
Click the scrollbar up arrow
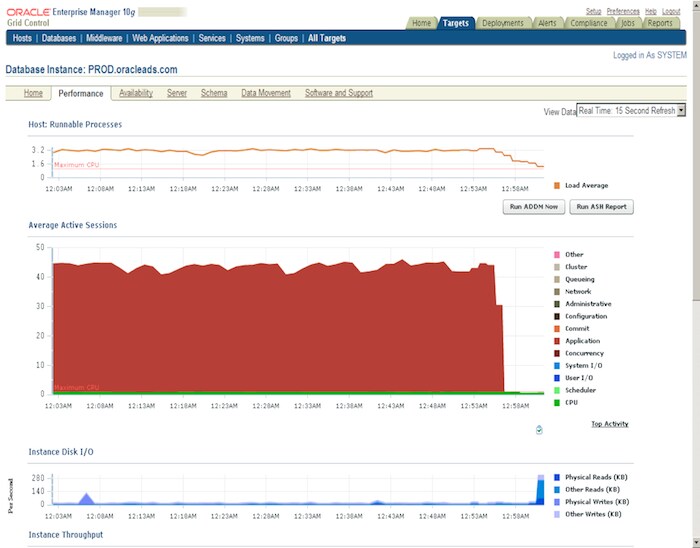point(694,7)
